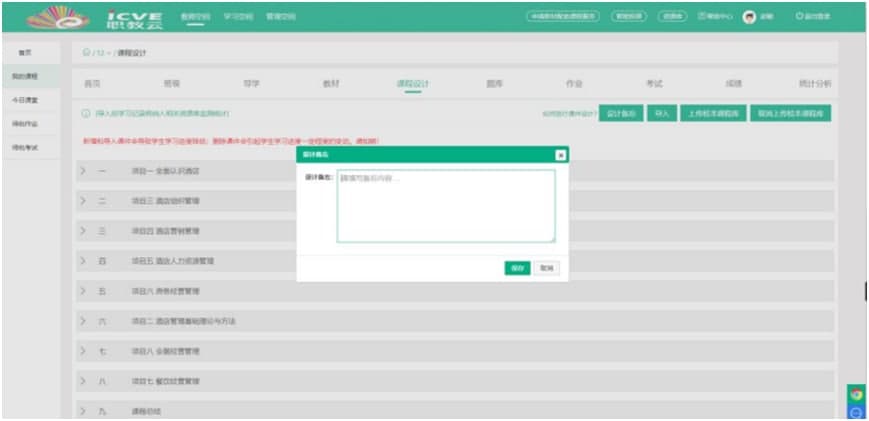Image resolution: width=869 pixels, height=421 pixels.
Task: Open 待批作业 in the left sidebar
Action: tap(25, 124)
